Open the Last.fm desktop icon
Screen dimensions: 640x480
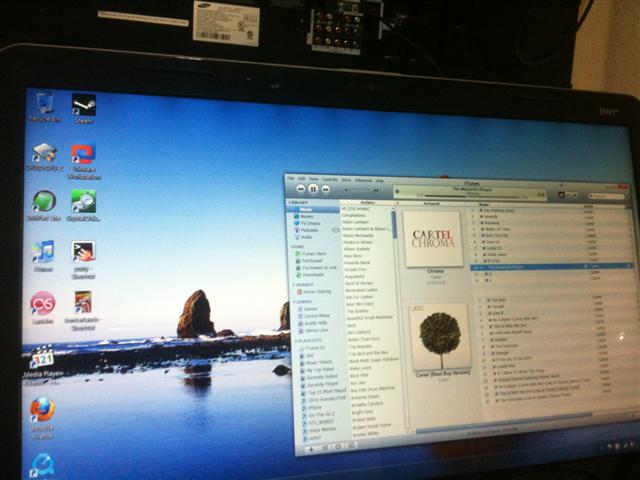point(43,308)
